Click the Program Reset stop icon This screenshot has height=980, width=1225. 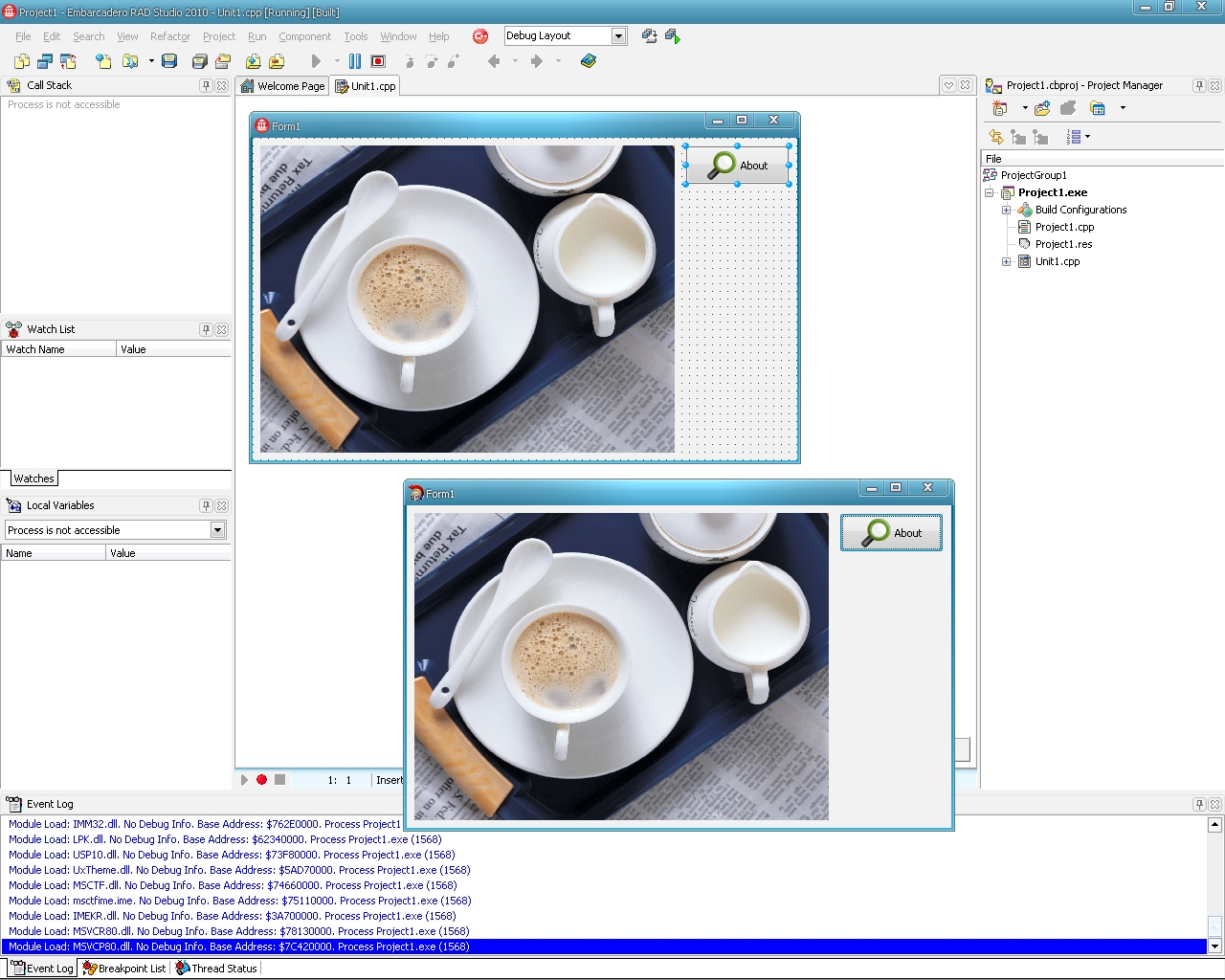click(378, 61)
